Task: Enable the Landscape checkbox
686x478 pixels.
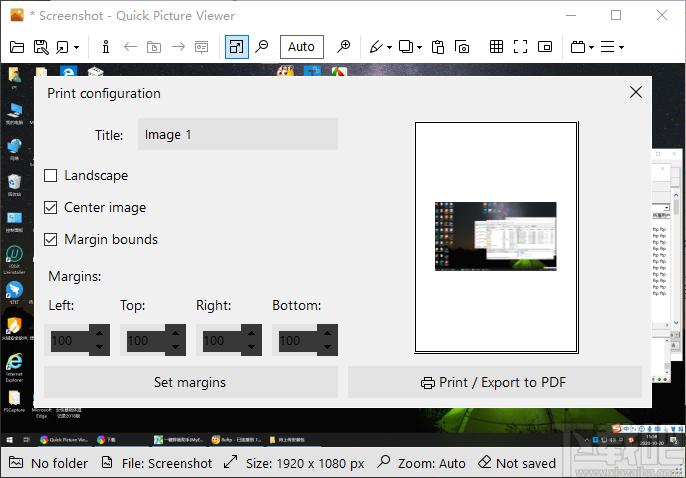Action: [x=51, y=176]
